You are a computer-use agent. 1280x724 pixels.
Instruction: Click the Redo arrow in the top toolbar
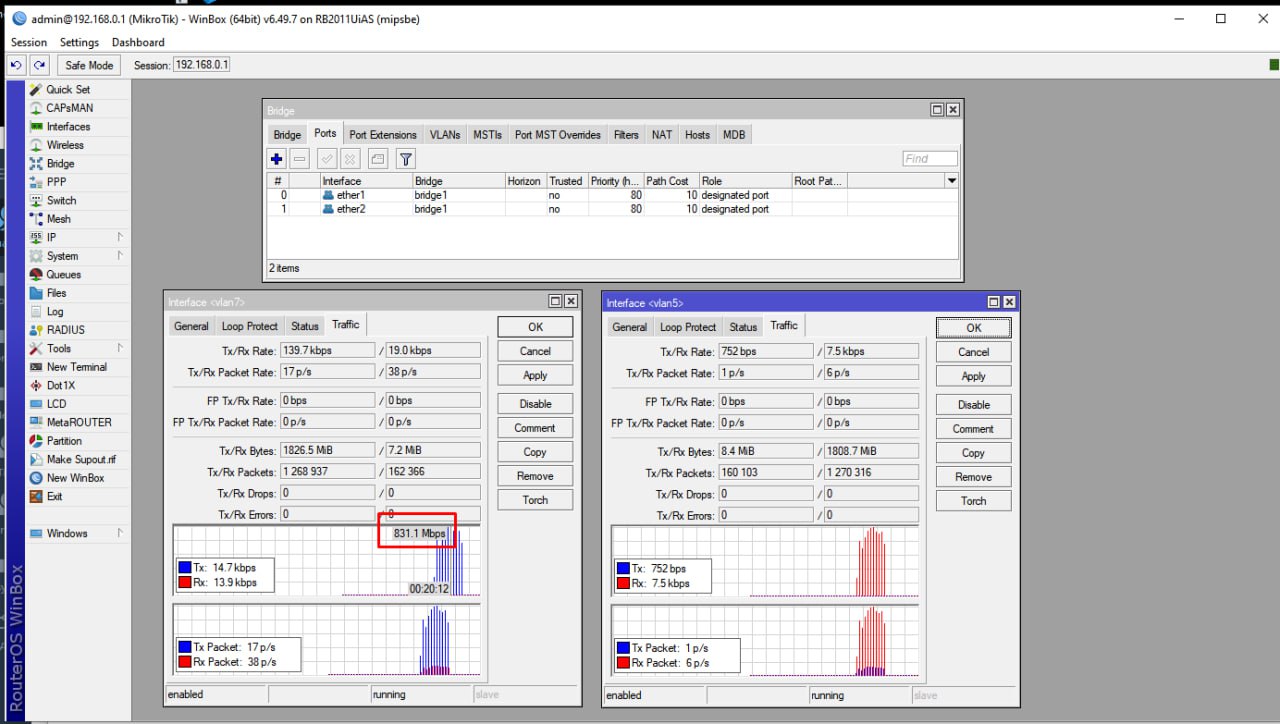[39, 65]
